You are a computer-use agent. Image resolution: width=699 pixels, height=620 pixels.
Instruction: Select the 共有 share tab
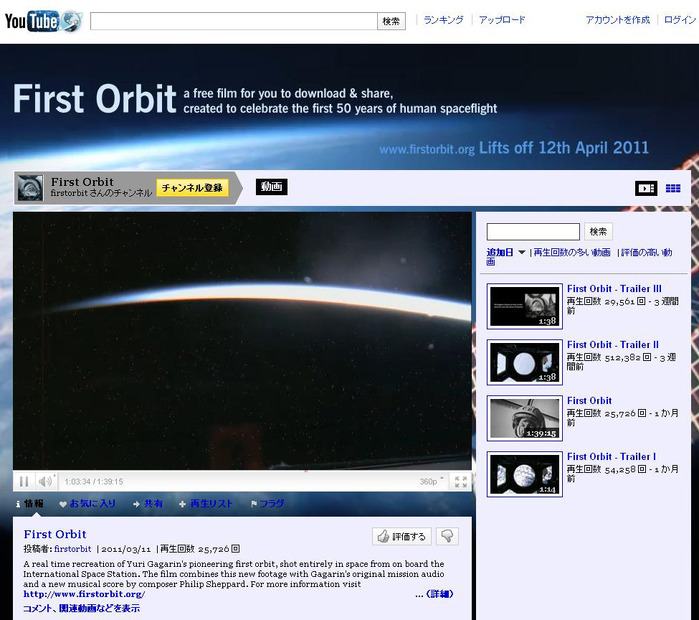coord(148,504)
